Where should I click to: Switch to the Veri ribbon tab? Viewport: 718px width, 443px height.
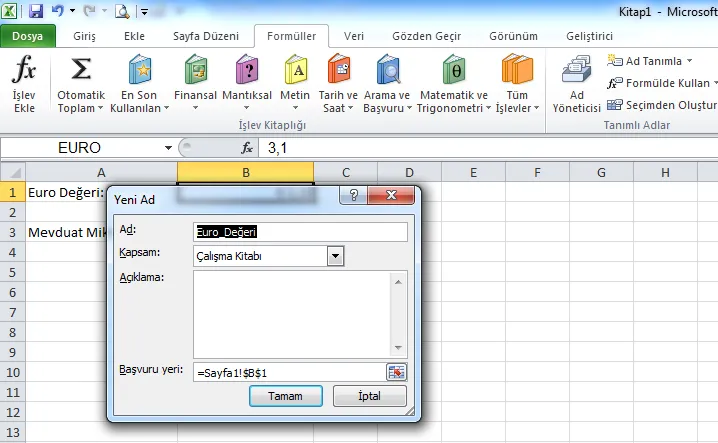click(x=354, y=35)
